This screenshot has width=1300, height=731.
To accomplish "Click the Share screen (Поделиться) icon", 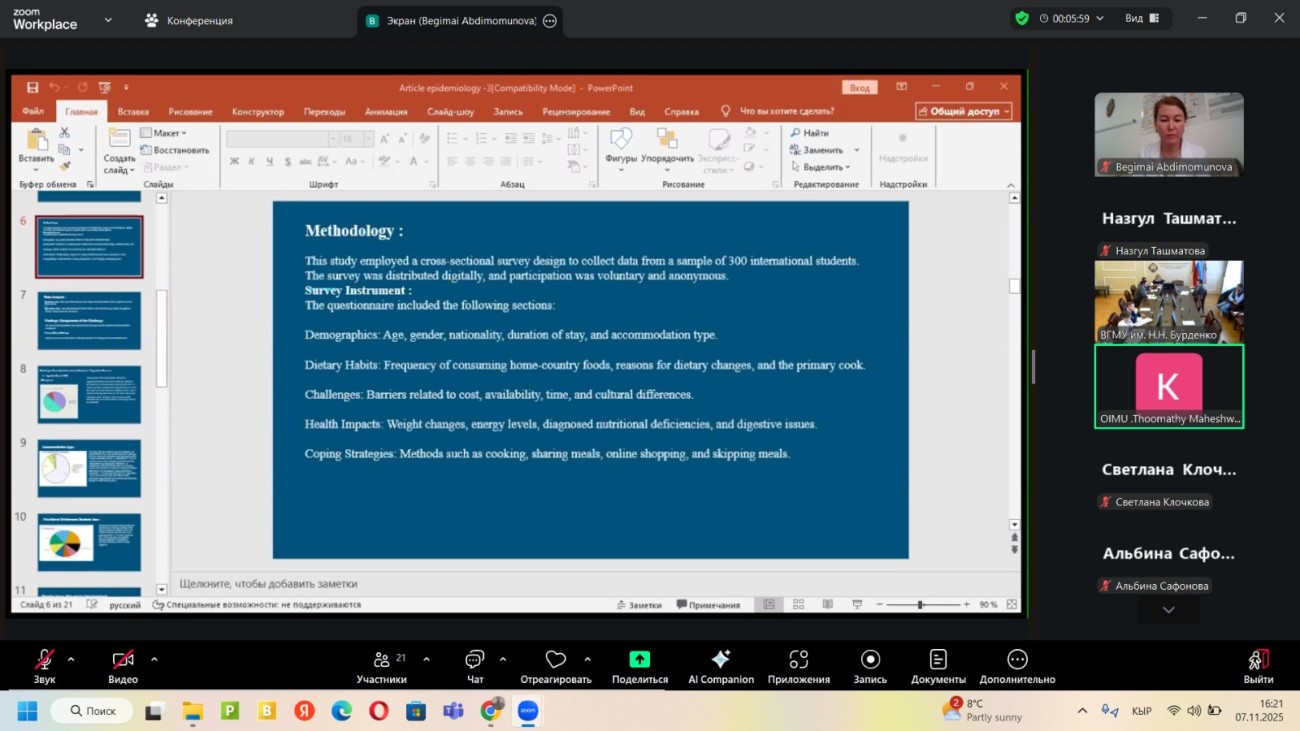I will point(639,660).
